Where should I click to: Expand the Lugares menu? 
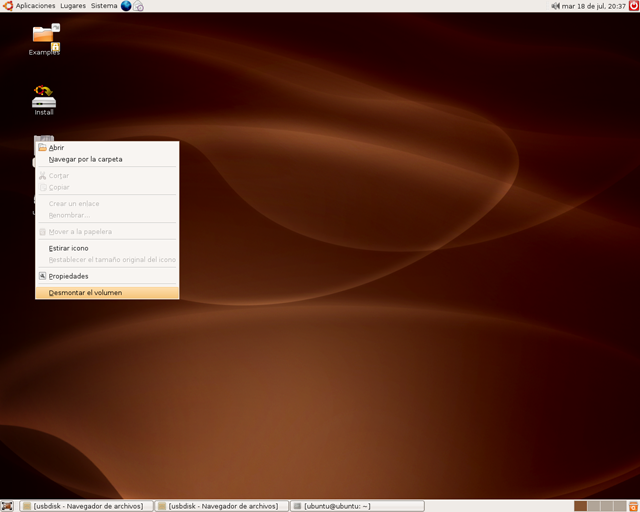(x=73, y=6)
